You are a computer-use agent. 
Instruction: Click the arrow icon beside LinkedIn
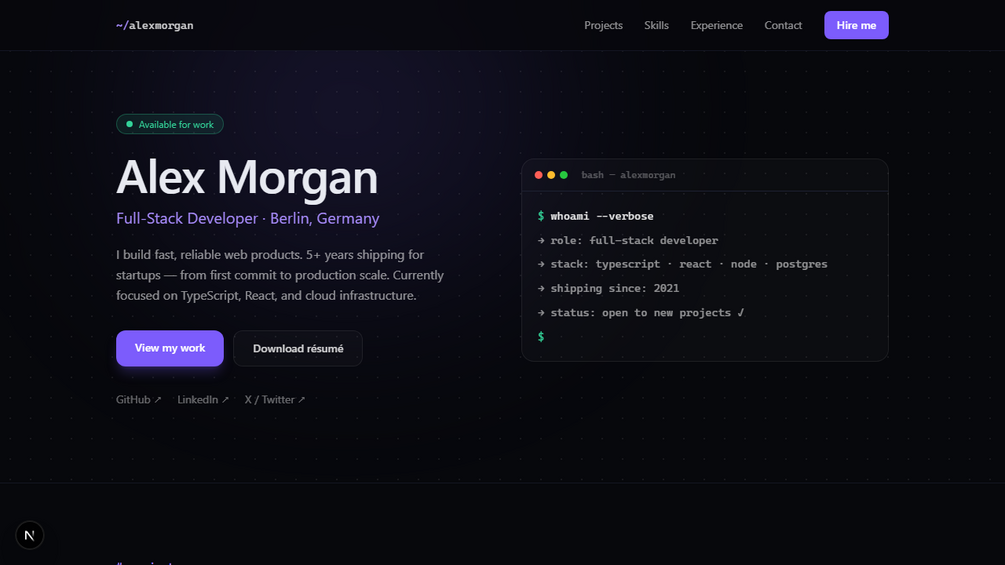(x=225, y=400)
